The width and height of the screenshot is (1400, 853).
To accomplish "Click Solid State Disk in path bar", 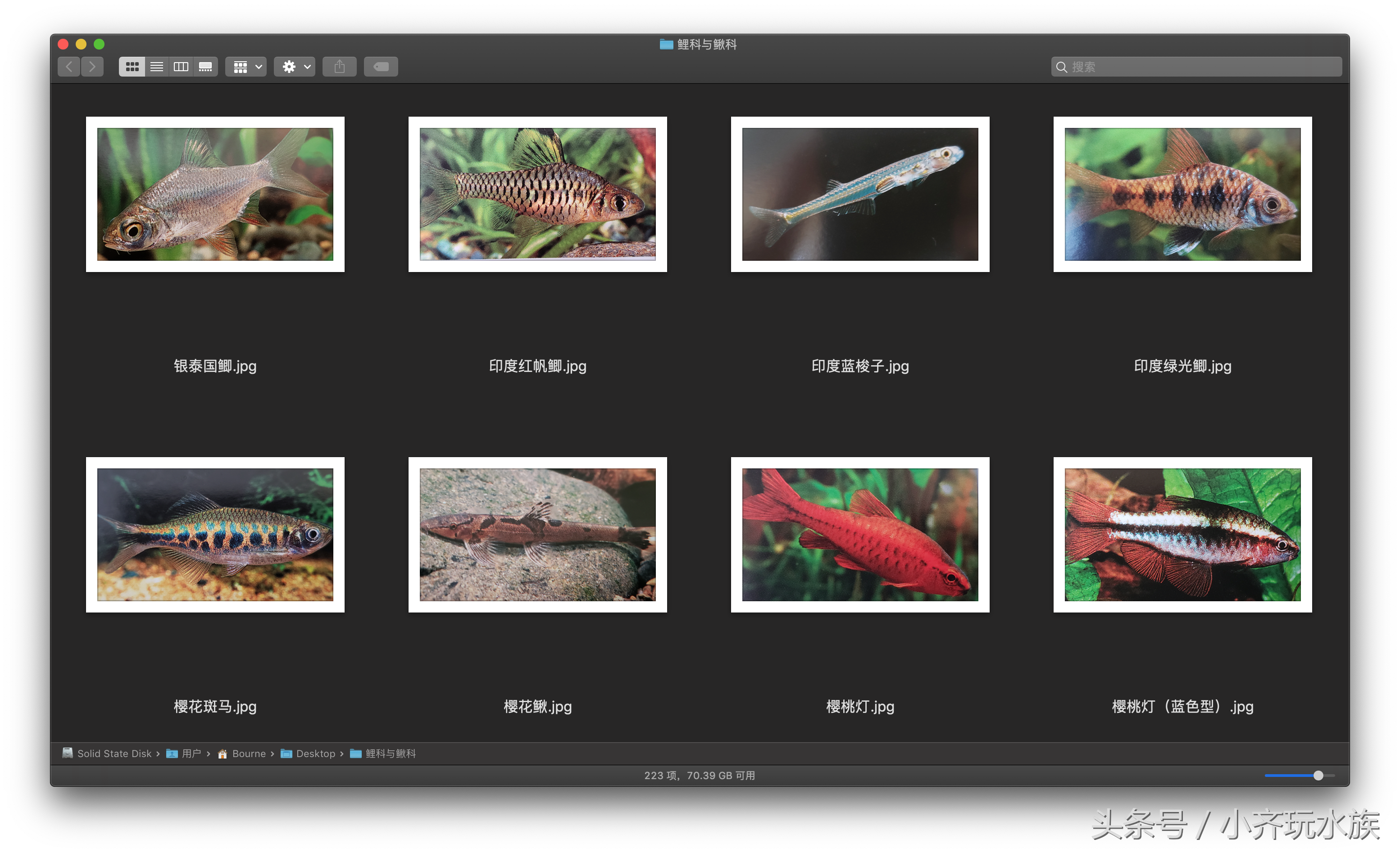I will (107, 753).
